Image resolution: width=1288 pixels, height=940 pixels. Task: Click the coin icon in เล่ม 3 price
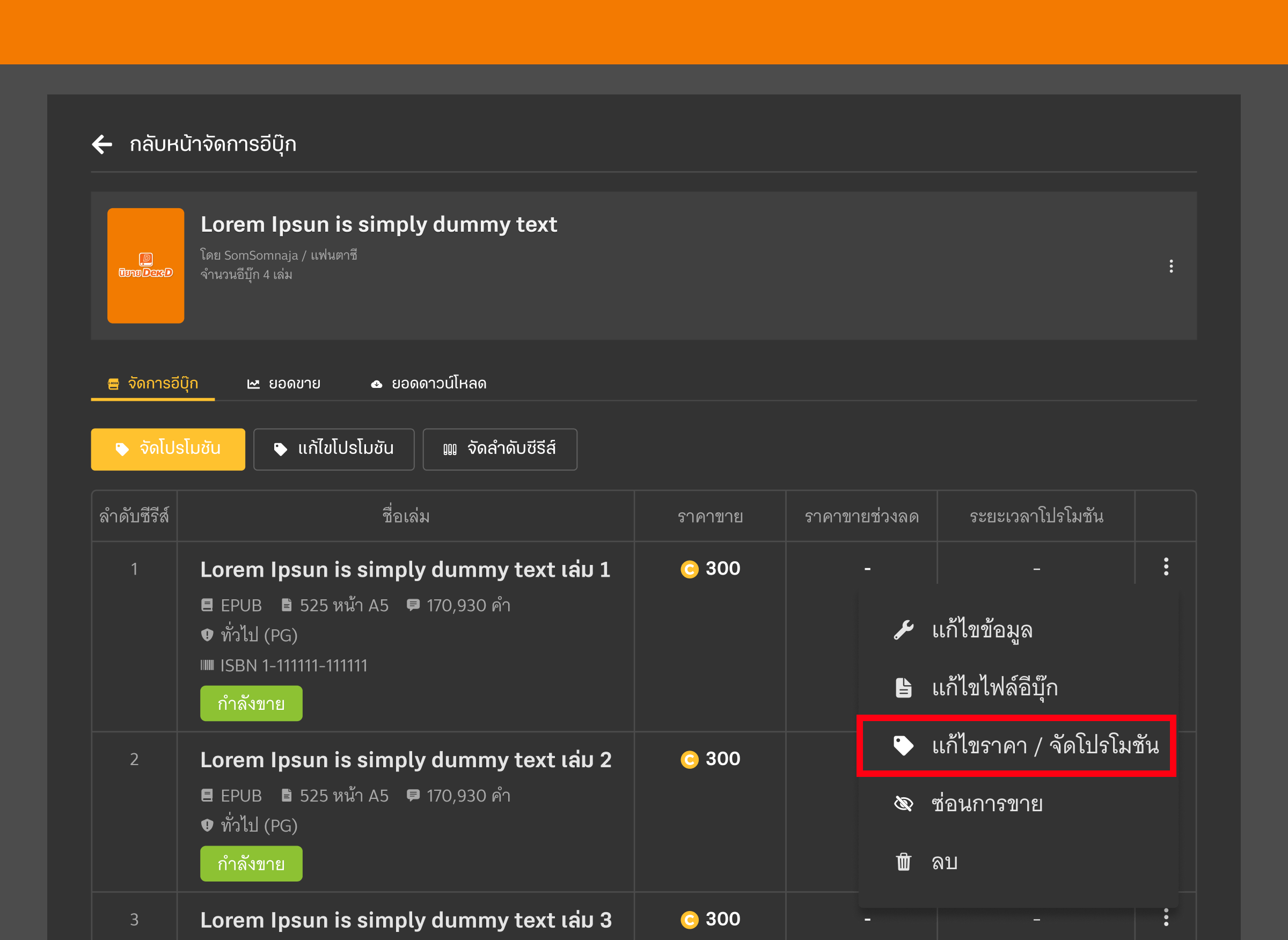coord(689,920)
